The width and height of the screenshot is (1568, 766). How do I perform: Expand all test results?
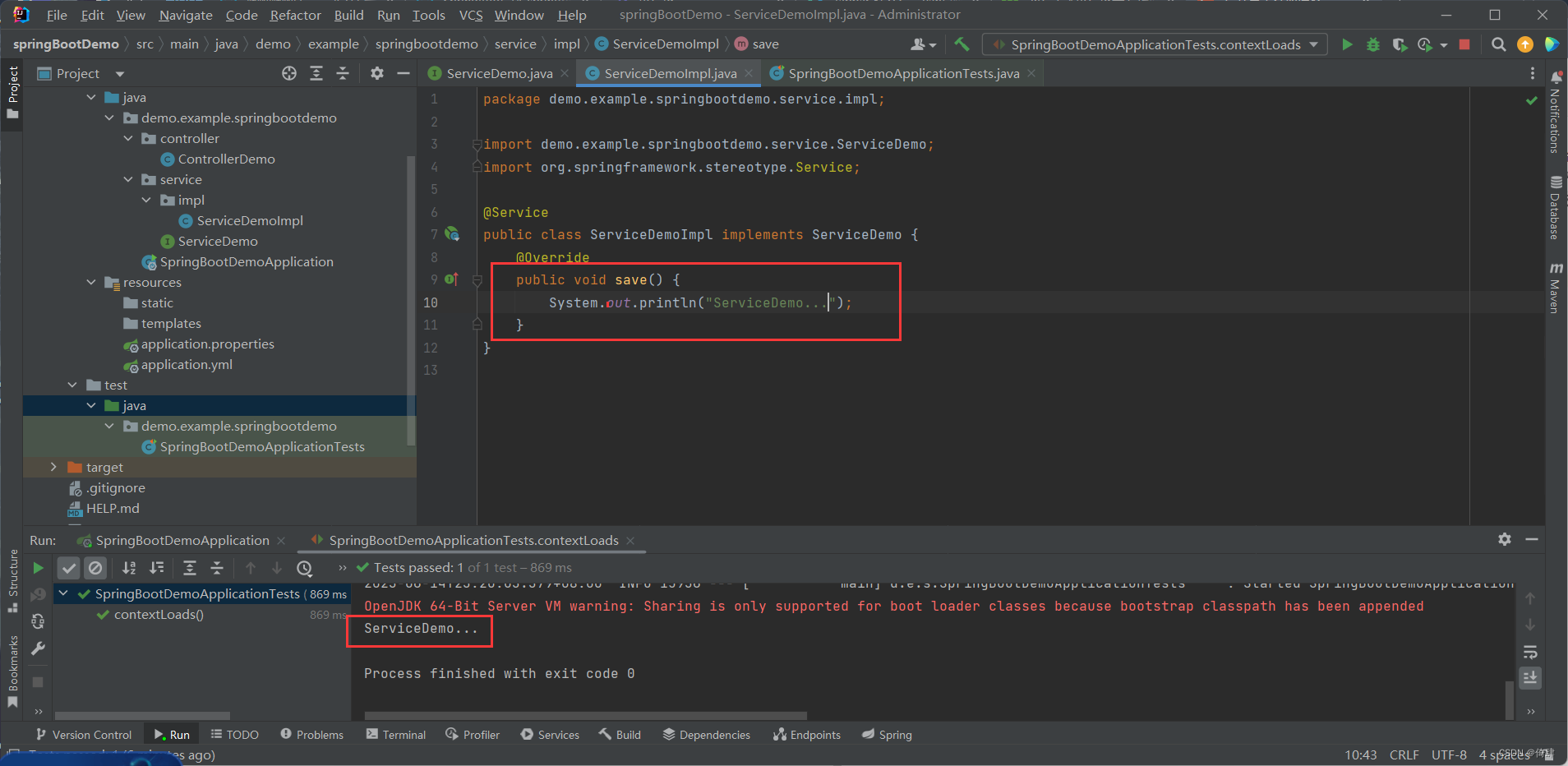tap(190, 568)
